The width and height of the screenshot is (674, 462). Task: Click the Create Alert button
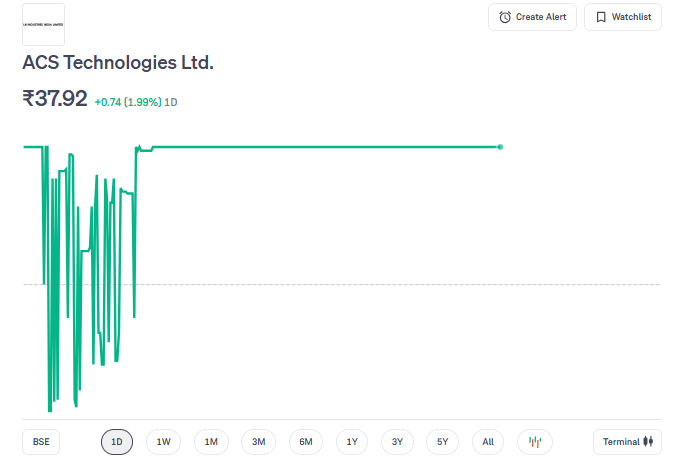pos(532,17)
